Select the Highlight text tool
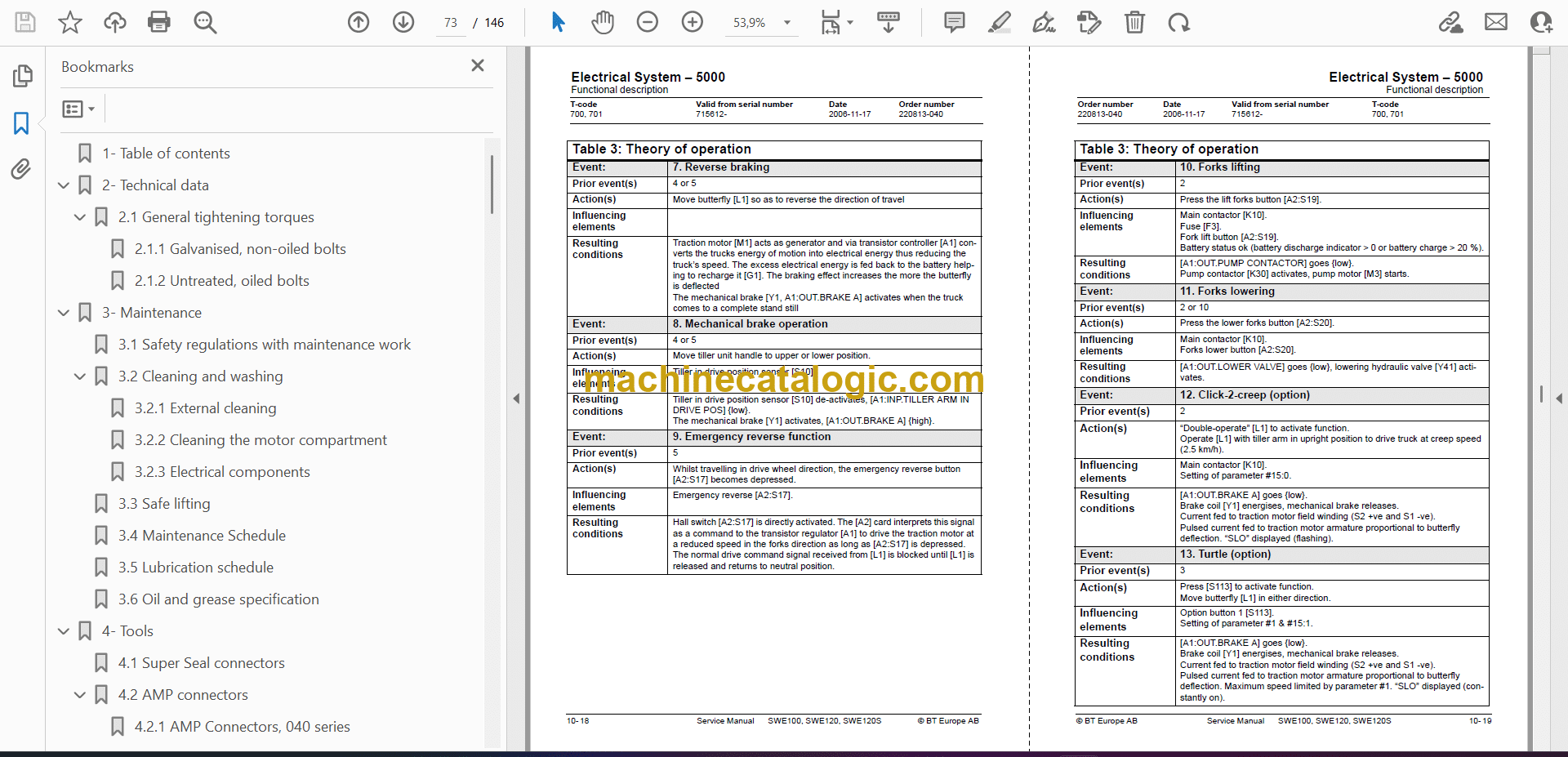 point(999,22)
